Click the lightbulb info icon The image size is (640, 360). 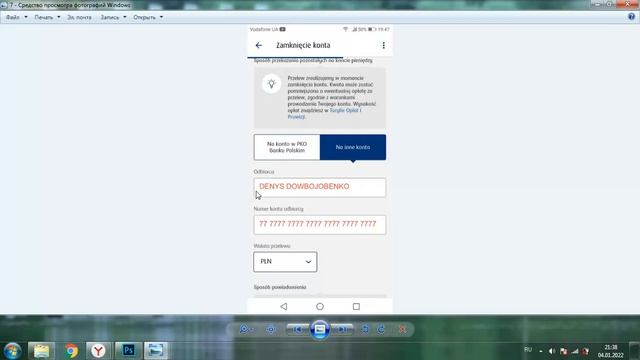pyautogui.click(x=271, y=84)
